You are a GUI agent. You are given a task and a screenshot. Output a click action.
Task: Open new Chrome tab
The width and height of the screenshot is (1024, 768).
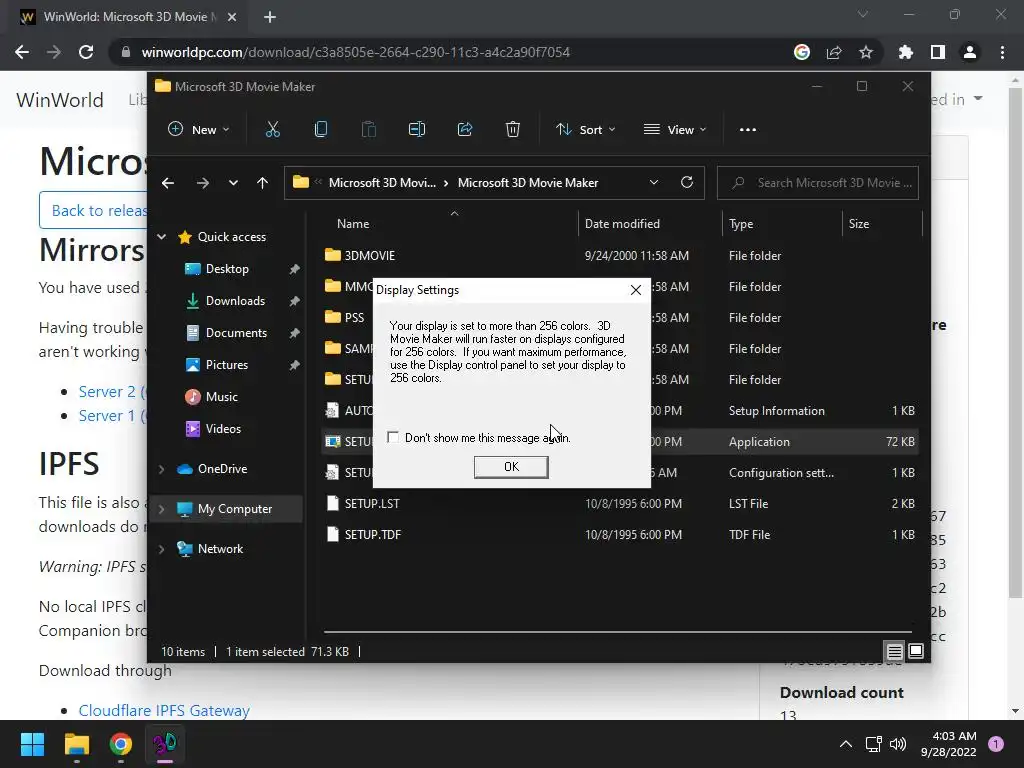coord(270,17)
